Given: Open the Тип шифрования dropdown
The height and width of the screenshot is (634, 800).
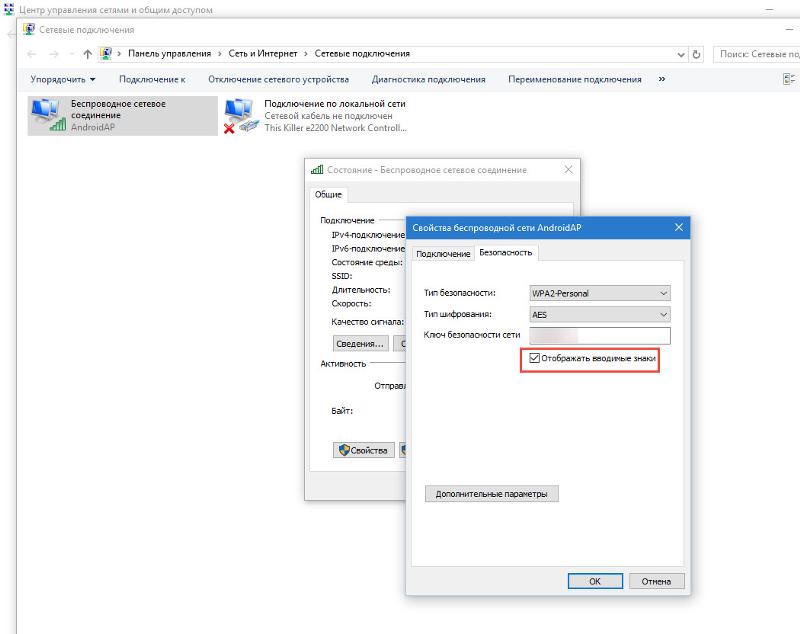Looking at the screenshot, I should pos(599,315).
